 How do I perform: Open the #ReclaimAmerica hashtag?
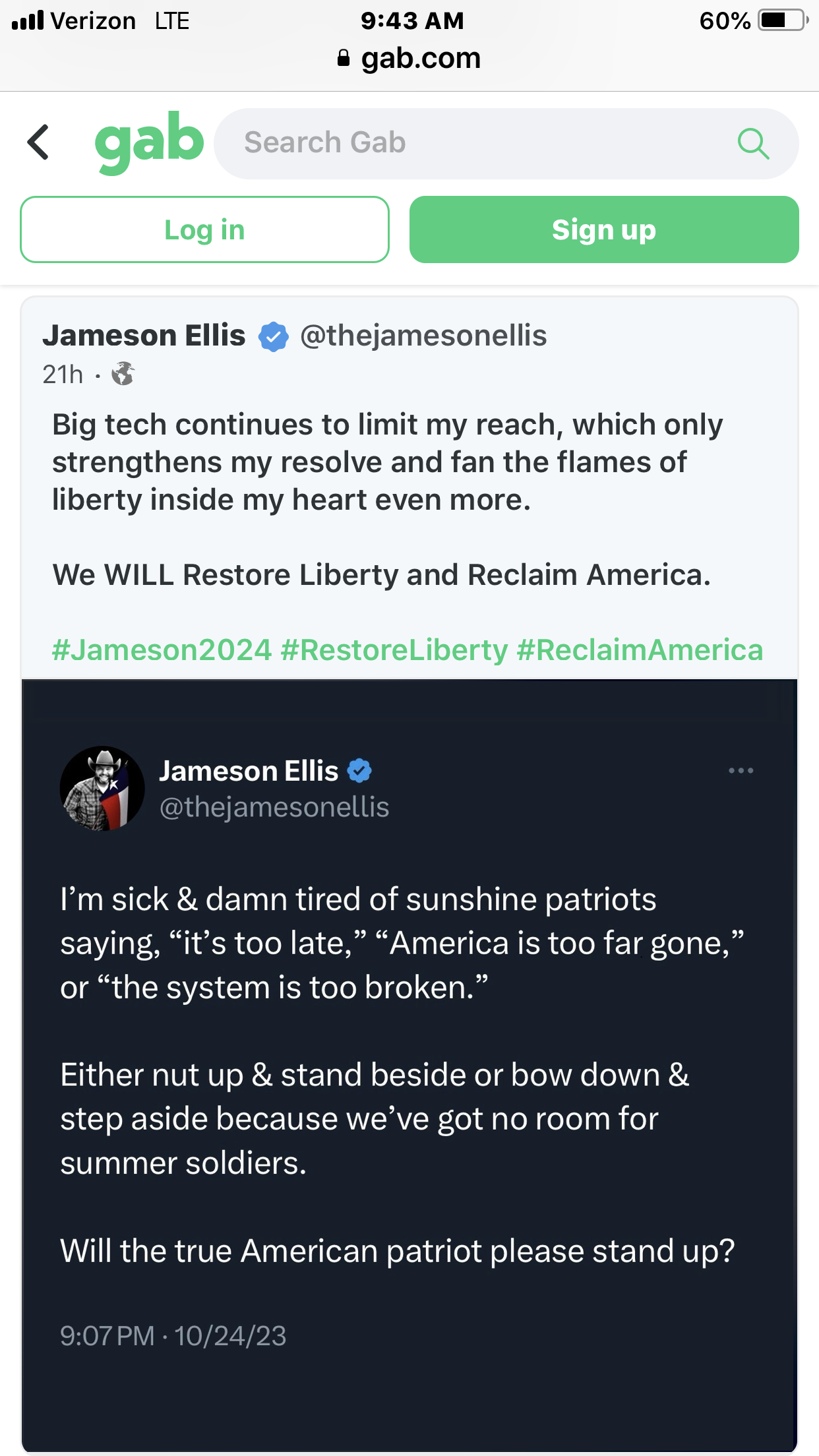[x=640, y=650]
